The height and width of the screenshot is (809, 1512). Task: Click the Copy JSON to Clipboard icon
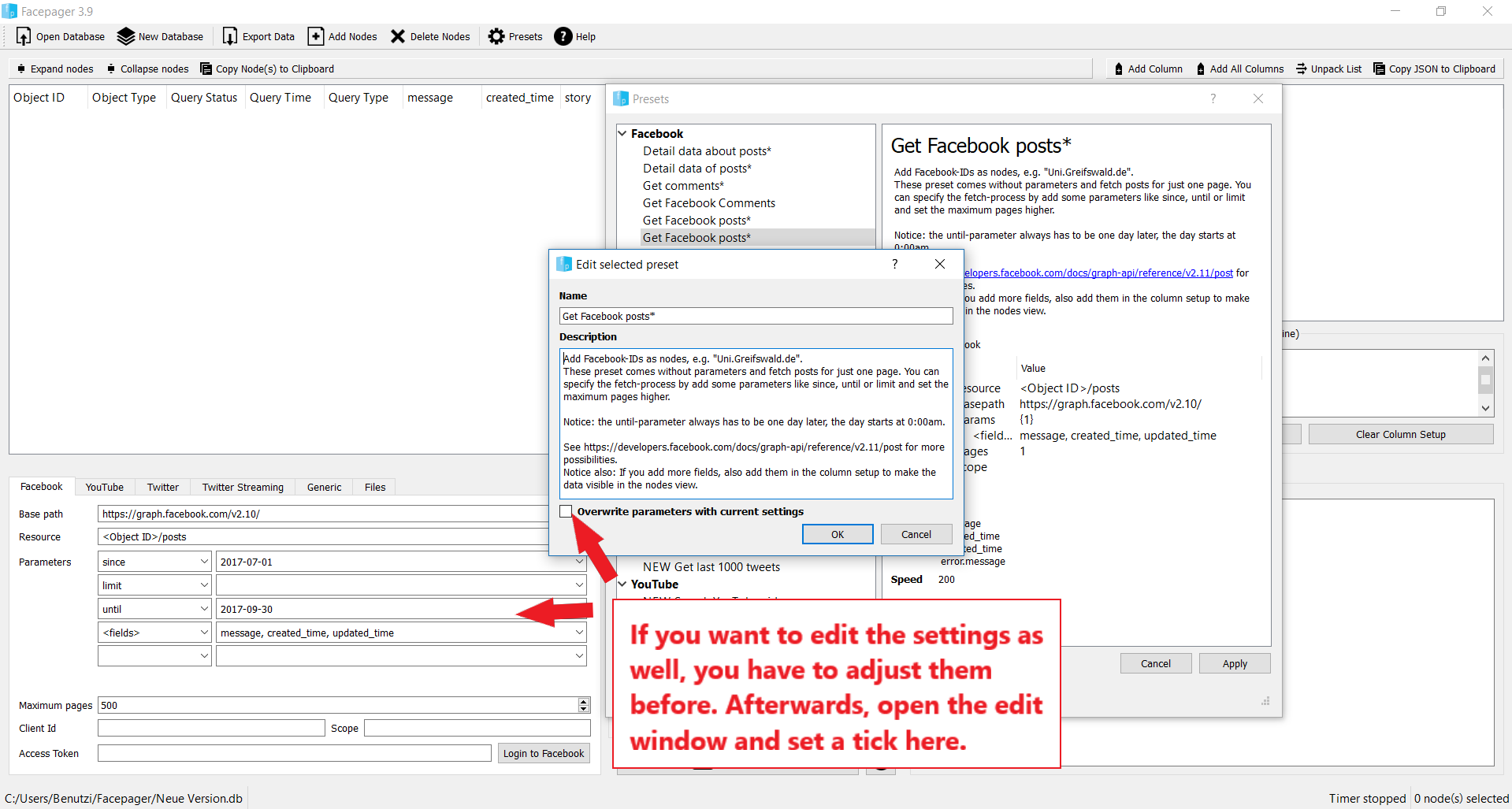(x=1380, y=69)
